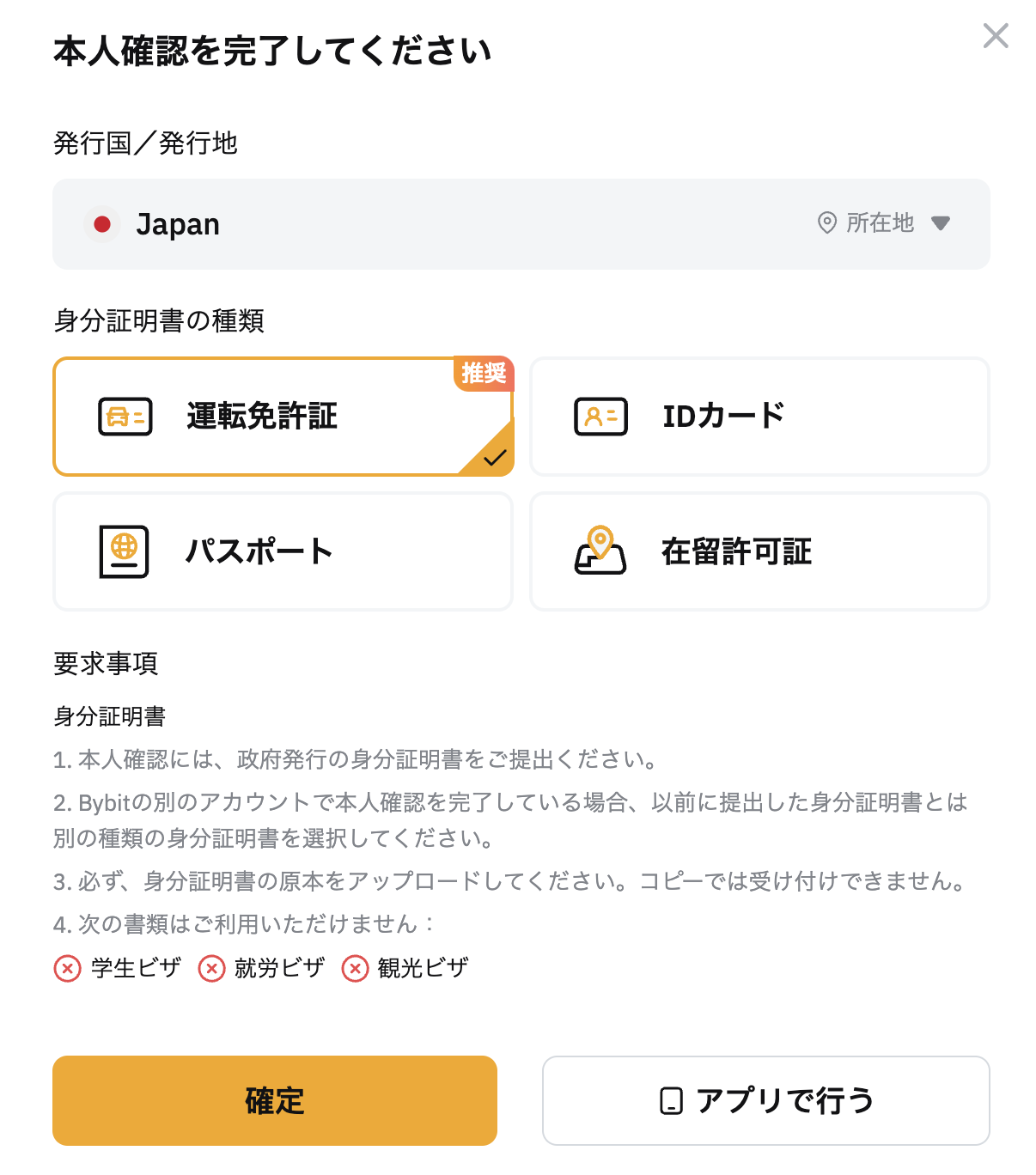
Task: Click the ID card person icon
Action: [600, 417]
